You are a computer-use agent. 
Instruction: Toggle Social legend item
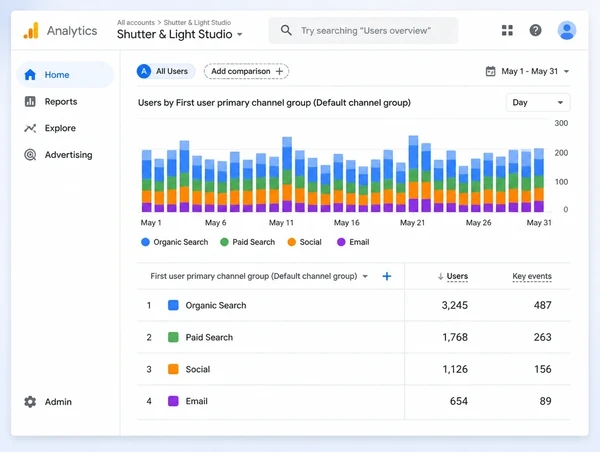(x=305, y=242)
